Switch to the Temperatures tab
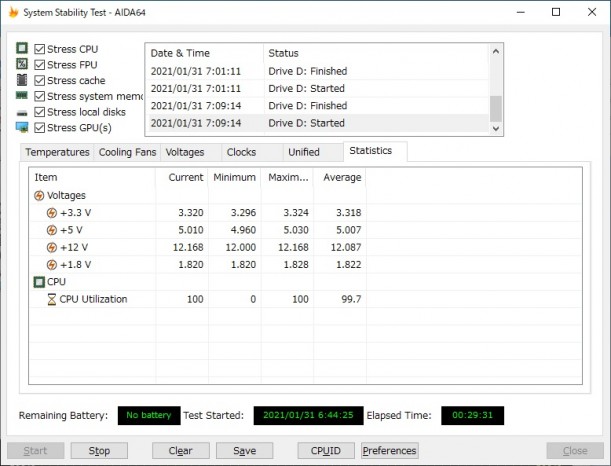 coord(57,152)
